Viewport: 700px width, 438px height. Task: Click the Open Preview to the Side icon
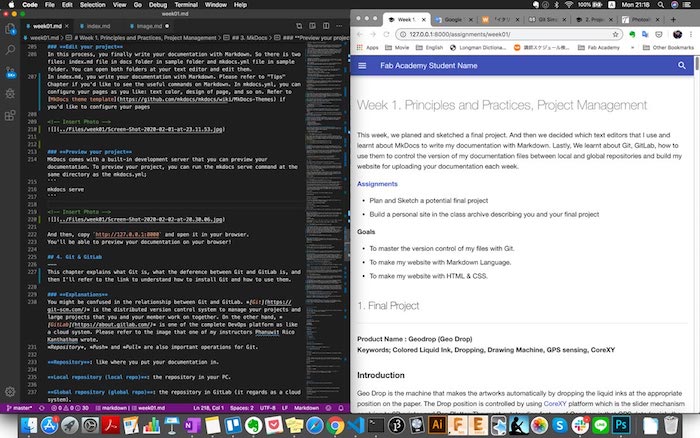(x=312, y=26)
